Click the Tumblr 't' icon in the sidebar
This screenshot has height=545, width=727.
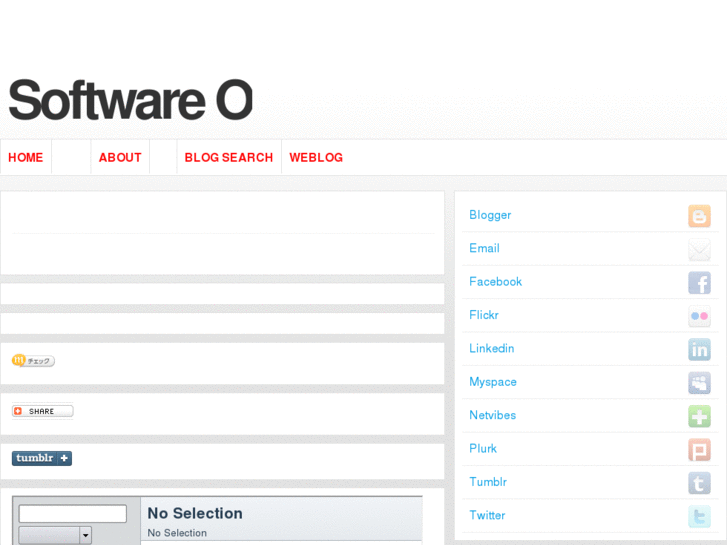click(699, 484)
